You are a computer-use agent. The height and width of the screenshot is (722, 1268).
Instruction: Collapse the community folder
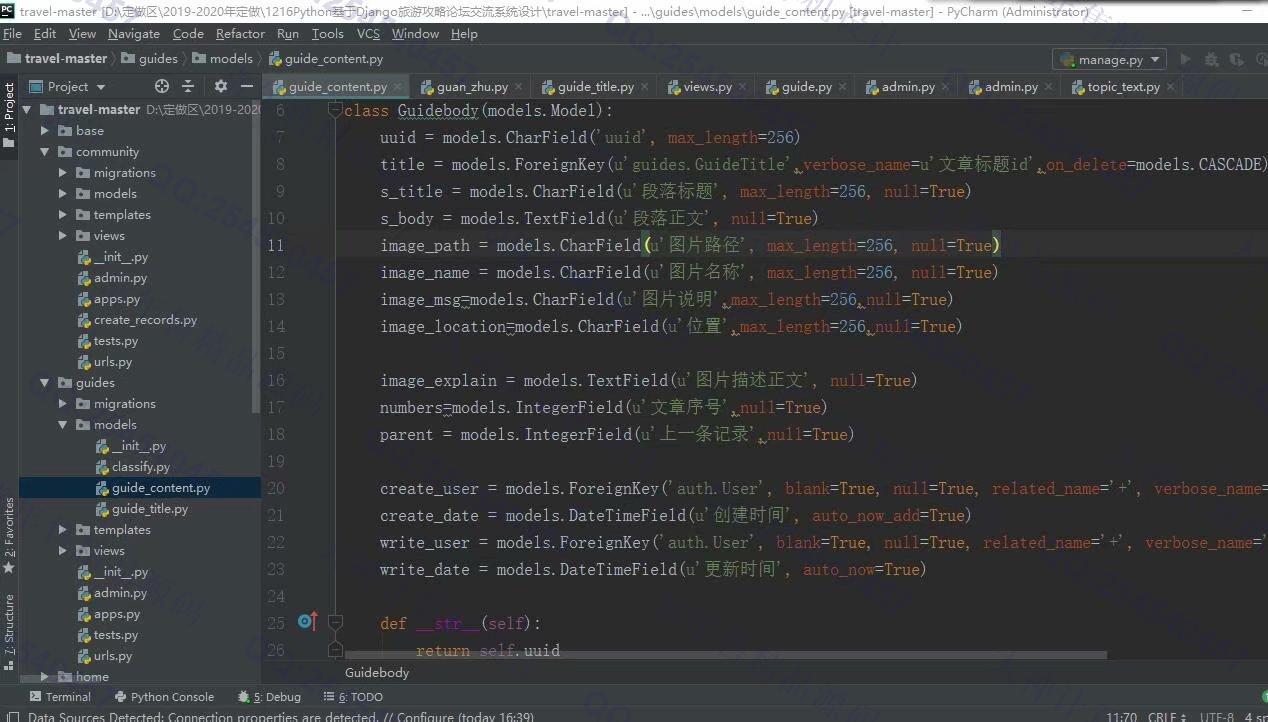(45, 152)
